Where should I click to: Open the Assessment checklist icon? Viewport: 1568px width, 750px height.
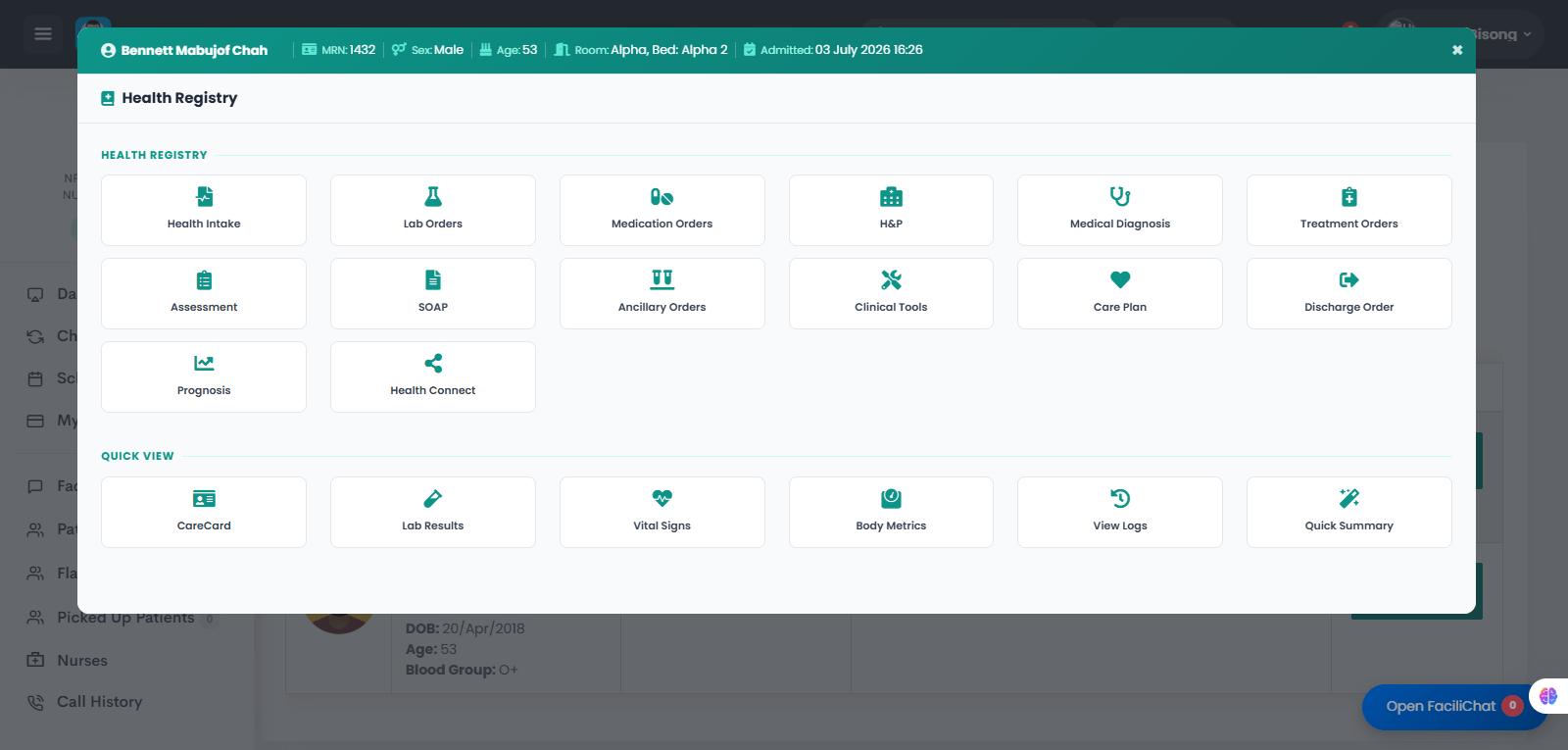pos(204,280)
